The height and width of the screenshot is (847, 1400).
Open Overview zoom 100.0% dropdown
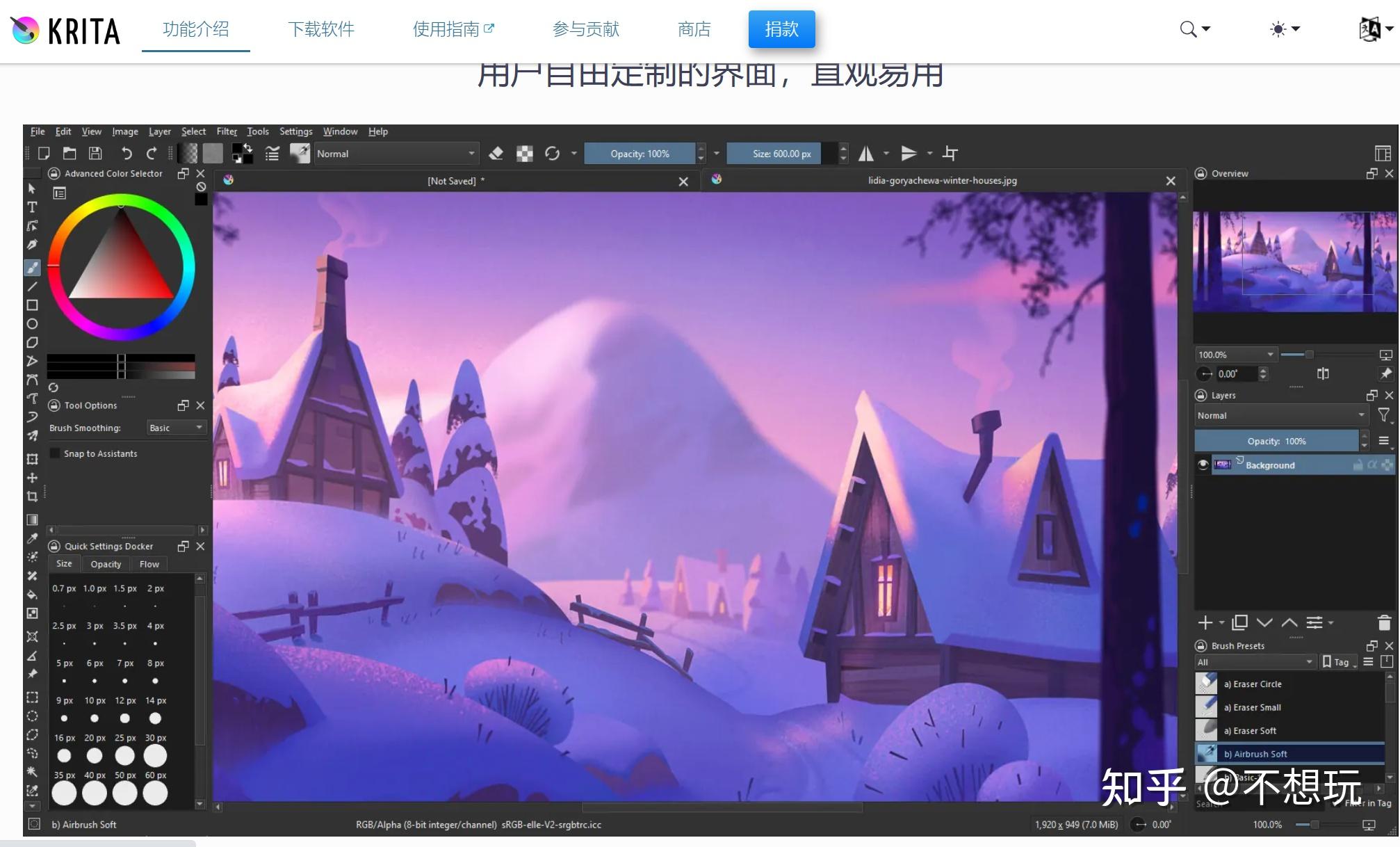click(1237, 355)
